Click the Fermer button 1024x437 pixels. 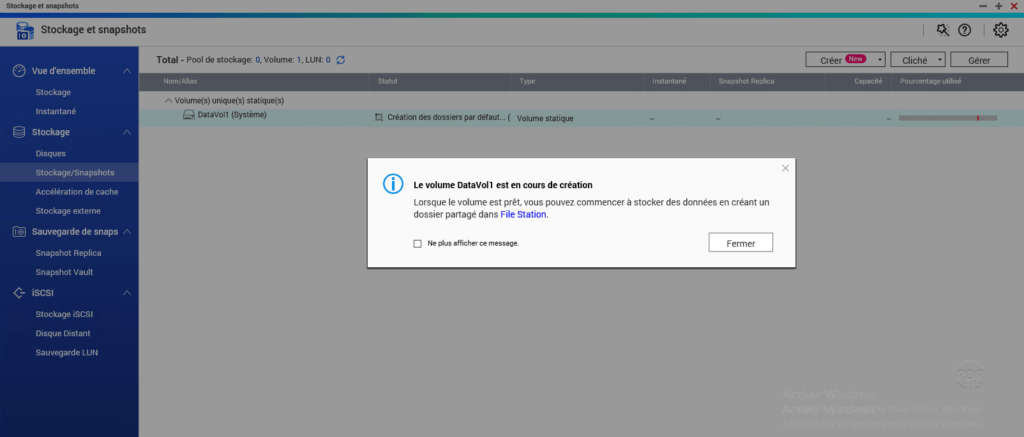(x=740, y=243)
